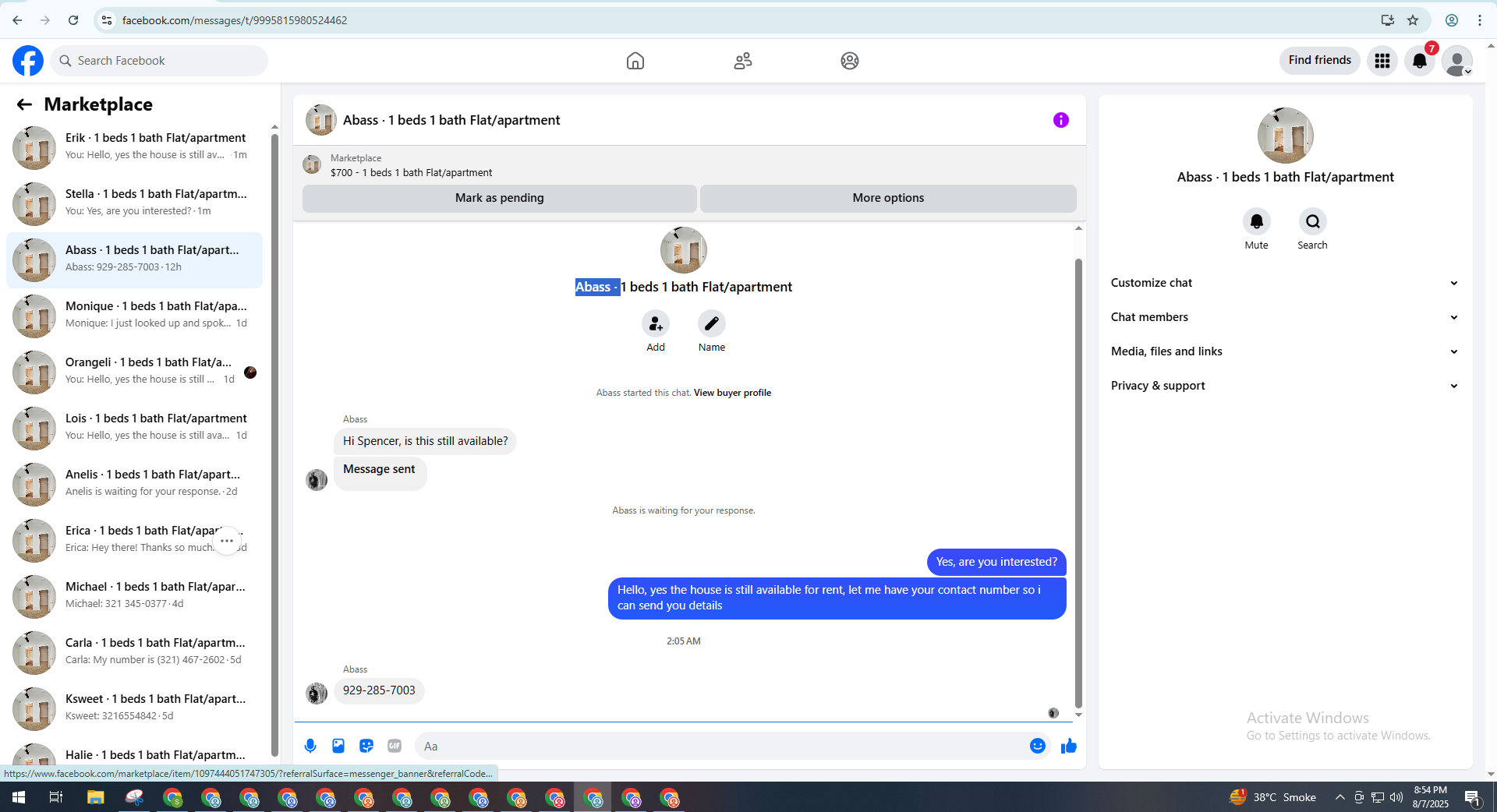Open Windows notification center icon
1497x812 pixels.
(1472, 797)
